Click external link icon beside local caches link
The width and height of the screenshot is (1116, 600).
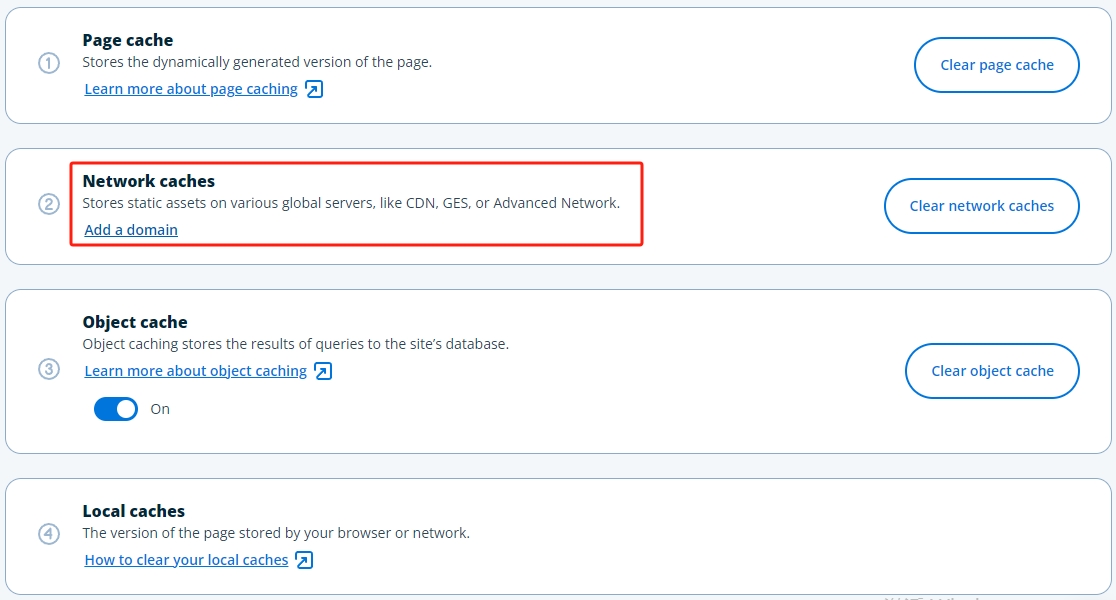[304, 560]
